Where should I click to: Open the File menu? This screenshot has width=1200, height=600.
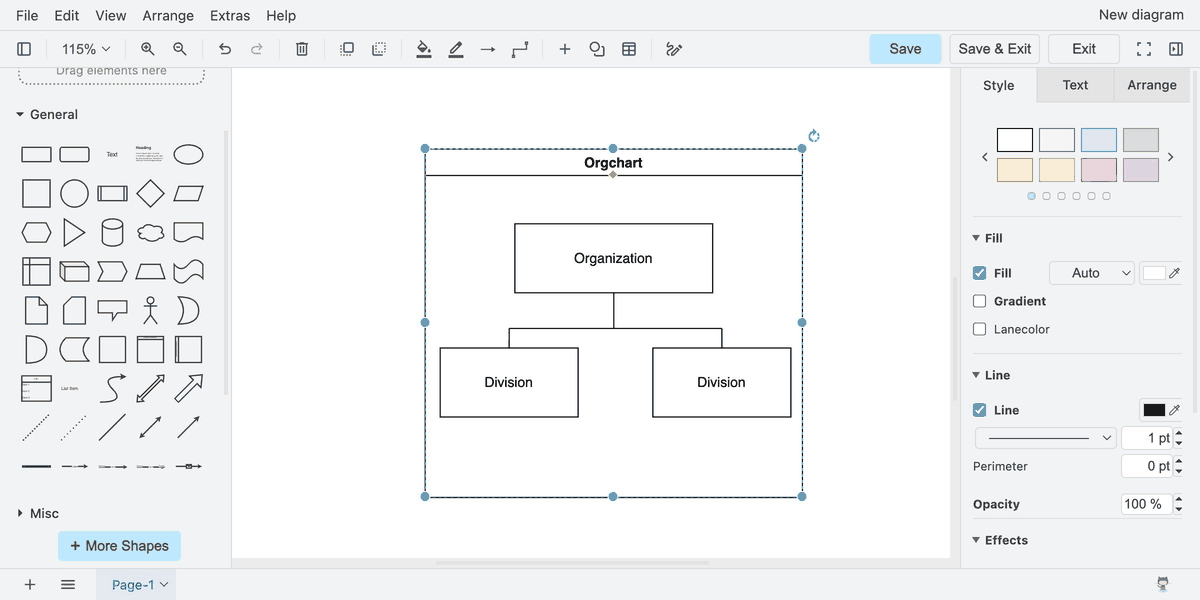pos(27,15)
